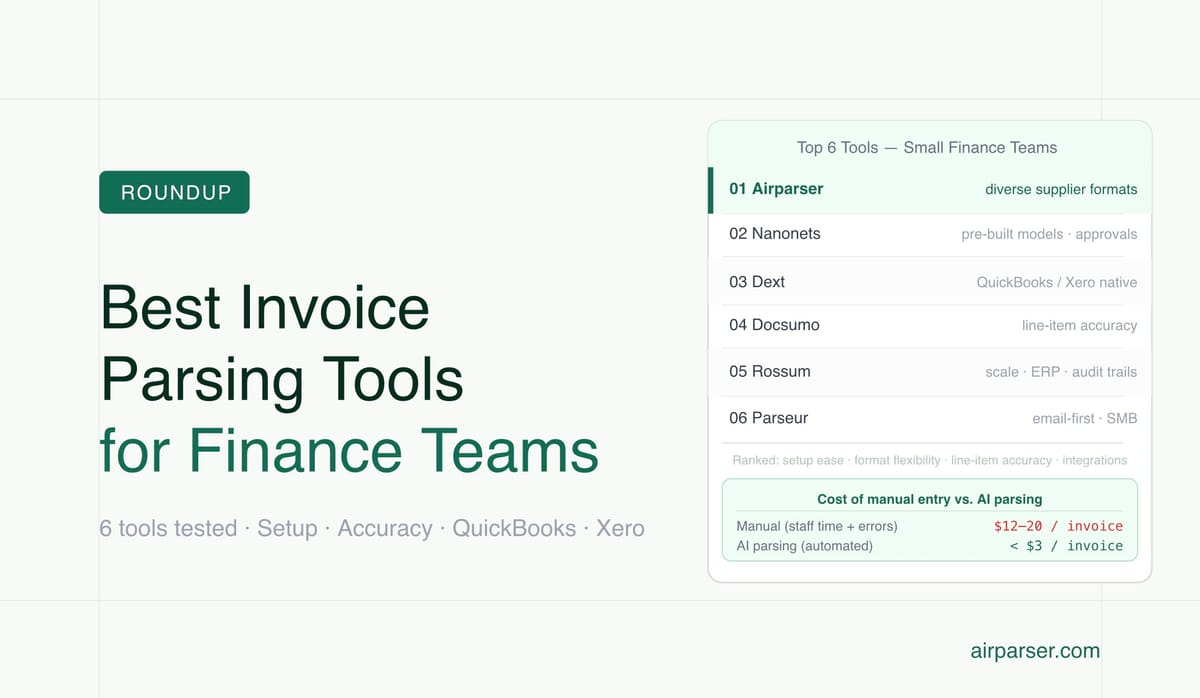This screenshot has height=698, width=1200.
Task: Click the 'Best Invoice Parsing Tools' headline
Action: tap(282, 343)
